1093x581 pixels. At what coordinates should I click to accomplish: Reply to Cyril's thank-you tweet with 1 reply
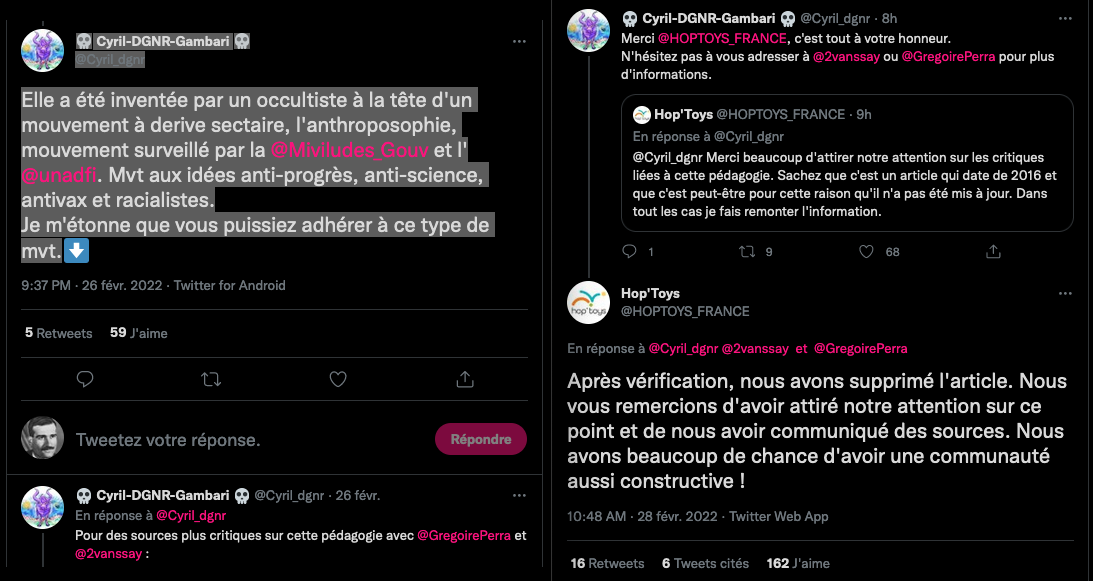point(630,251)
